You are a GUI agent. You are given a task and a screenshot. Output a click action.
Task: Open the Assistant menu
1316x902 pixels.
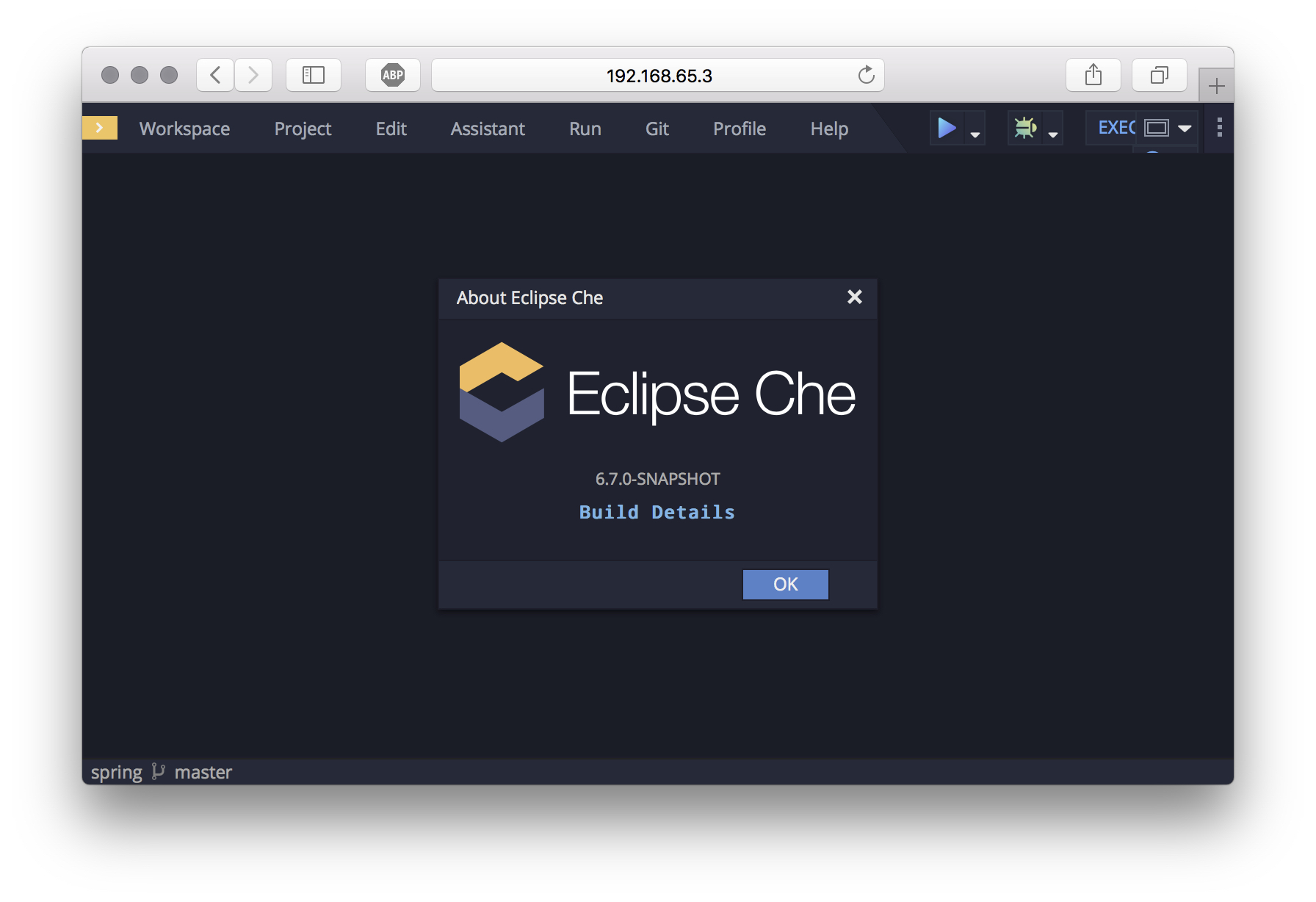[x=488, y=129]
